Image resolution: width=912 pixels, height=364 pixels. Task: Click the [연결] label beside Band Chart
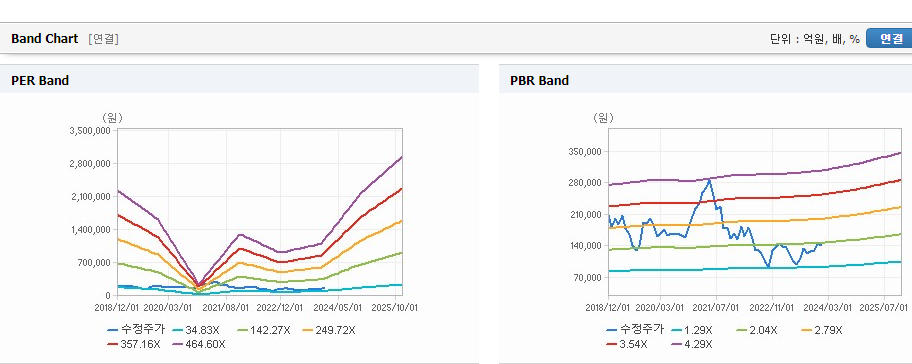pos(104,39)
